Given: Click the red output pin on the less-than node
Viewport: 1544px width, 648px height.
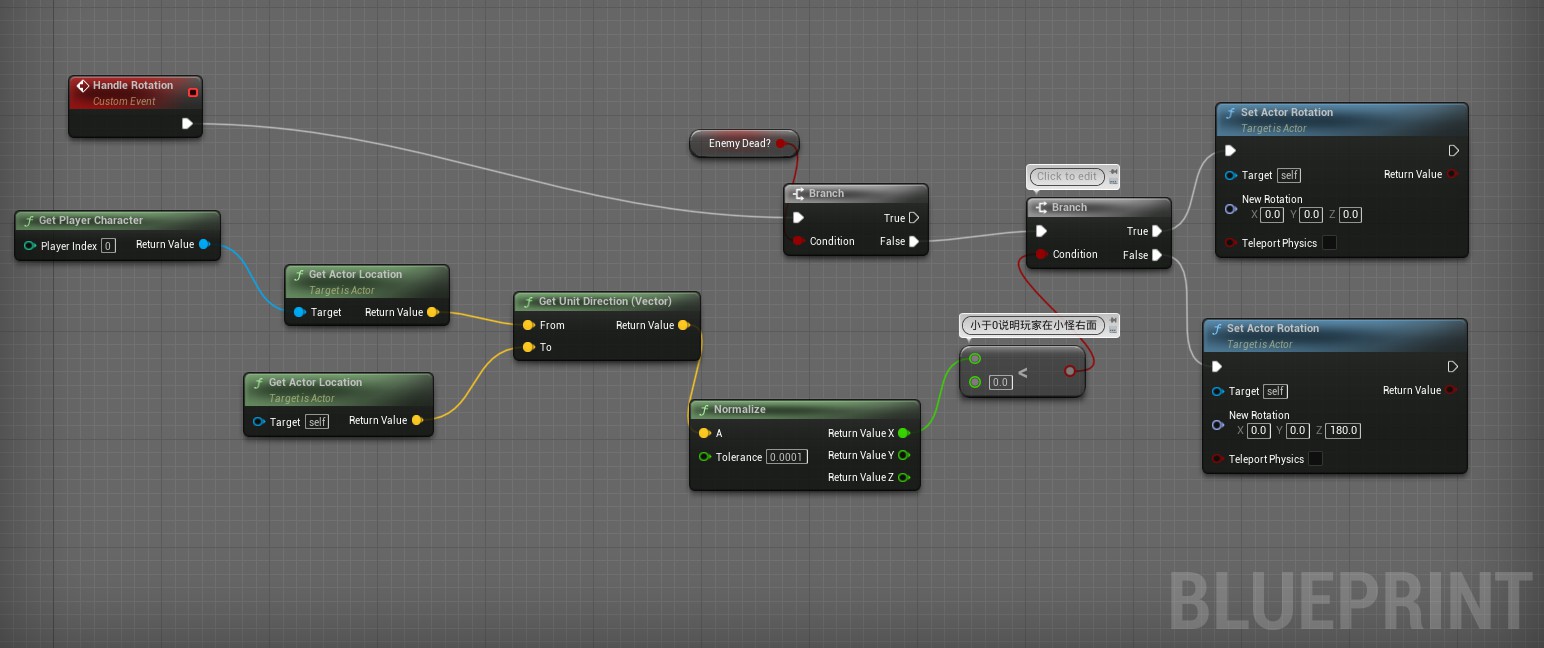Looking at the screenshot, I should click(x=1070, y=371).
